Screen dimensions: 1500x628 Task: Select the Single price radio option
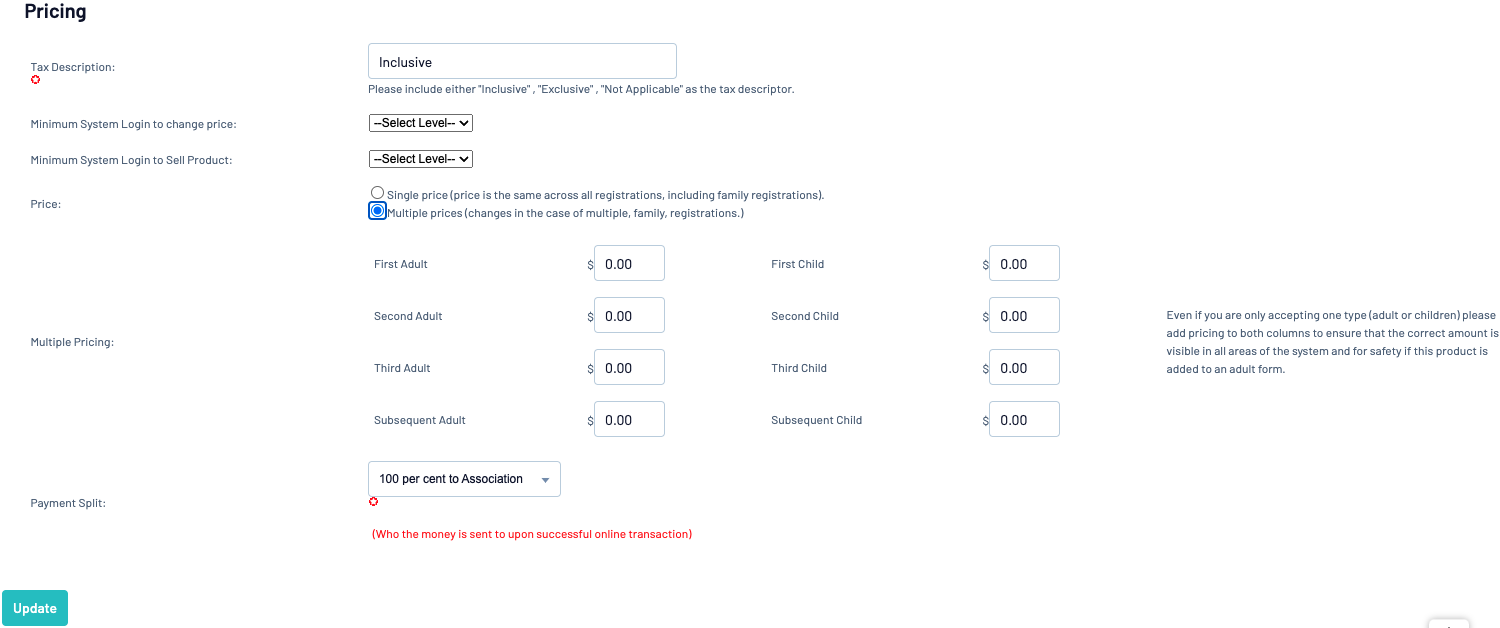point(377,193)
